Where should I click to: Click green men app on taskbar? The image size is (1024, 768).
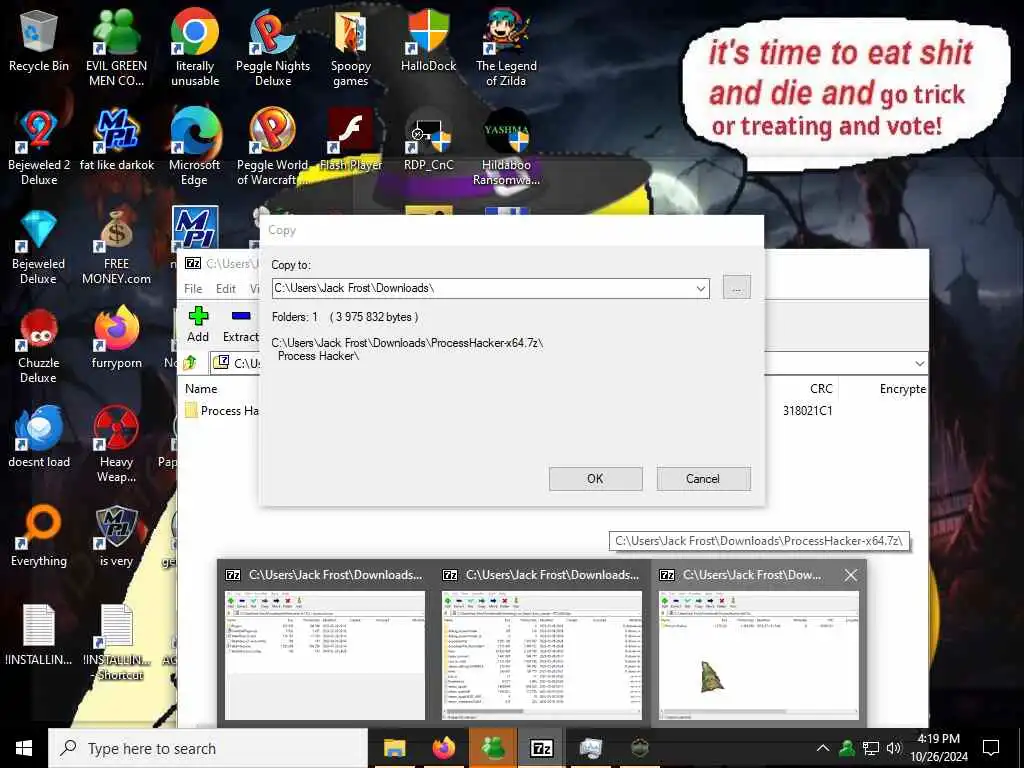493,748
